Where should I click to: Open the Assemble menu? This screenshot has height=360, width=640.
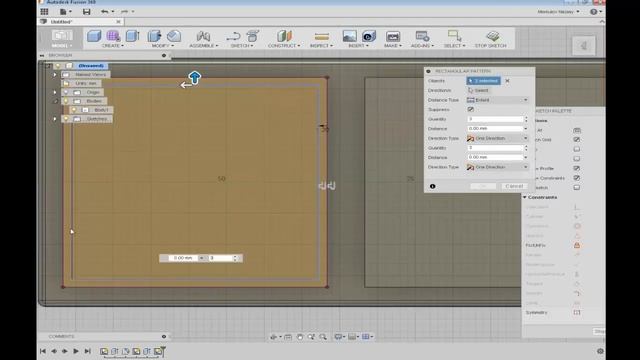pyautogui.click(x=203, y=46)
